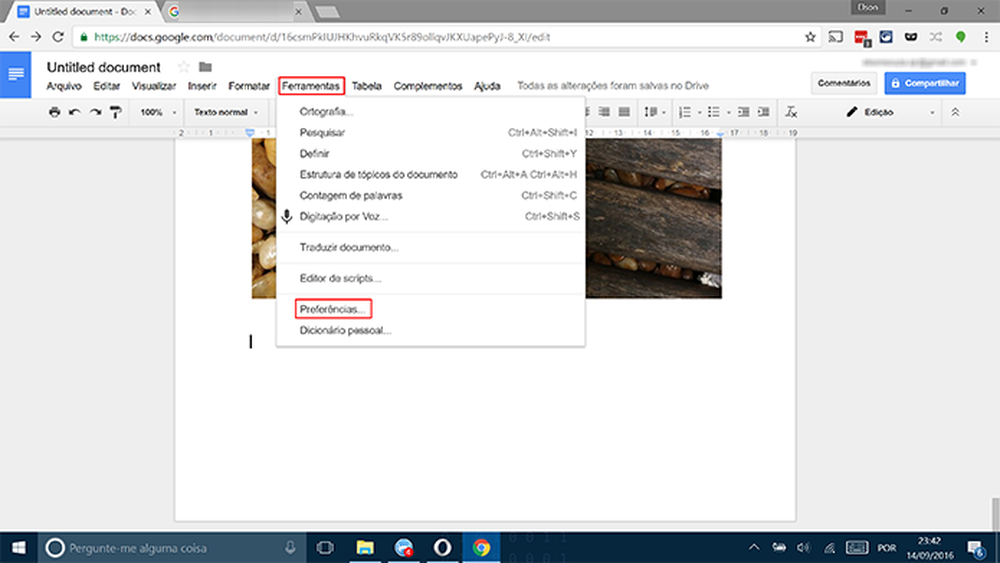1000x563 pixels.
Task: Show hidden tray icons chevron
Action: 754,548
